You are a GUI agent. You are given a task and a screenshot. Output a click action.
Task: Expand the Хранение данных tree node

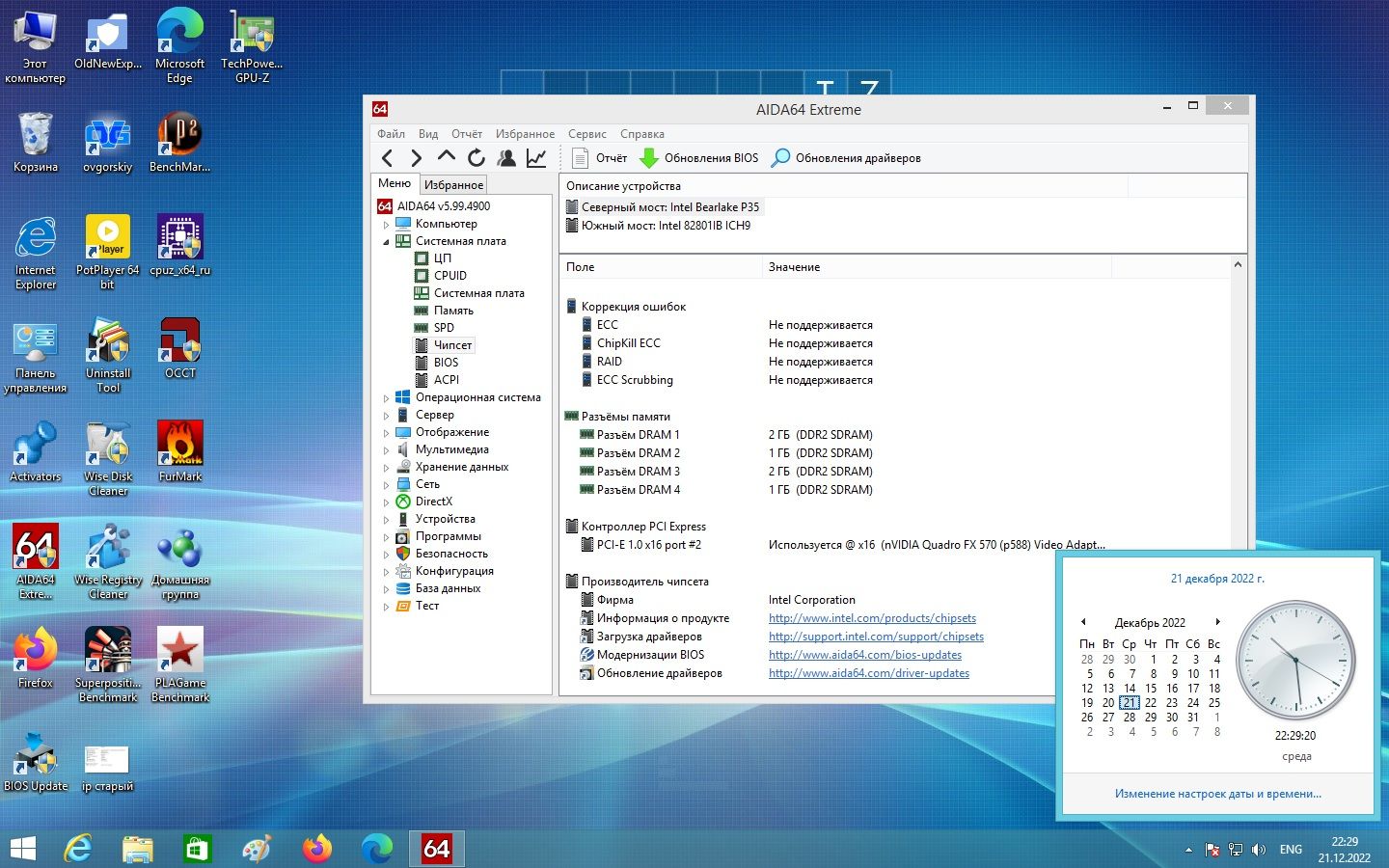point(387,468)
